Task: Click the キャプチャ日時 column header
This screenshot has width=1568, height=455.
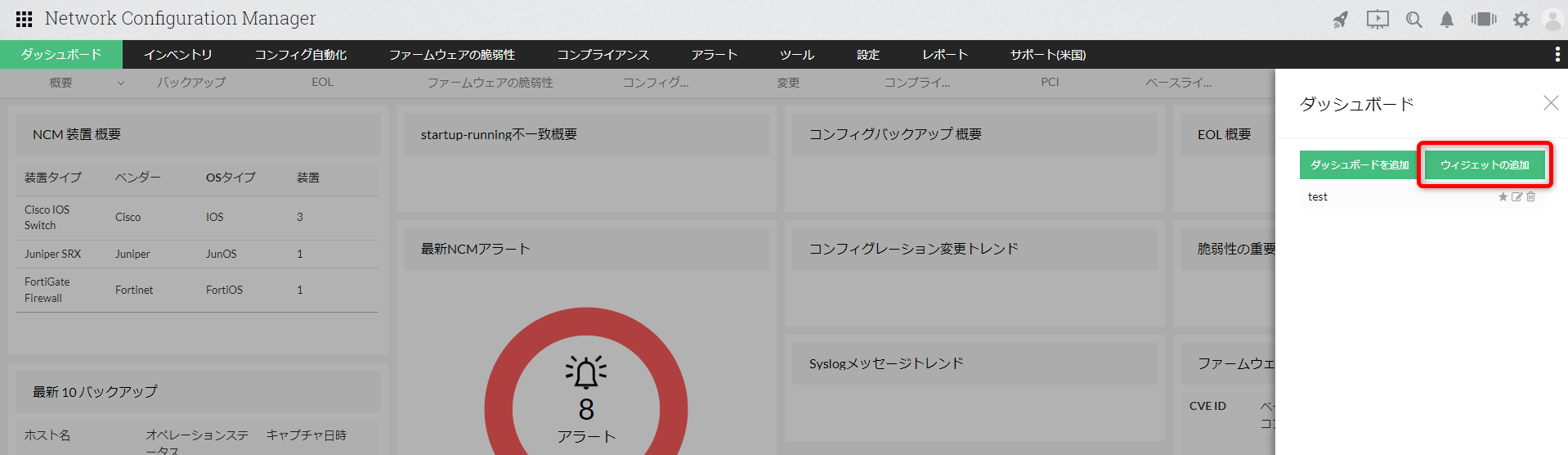Action: click(x=307, y=435)
